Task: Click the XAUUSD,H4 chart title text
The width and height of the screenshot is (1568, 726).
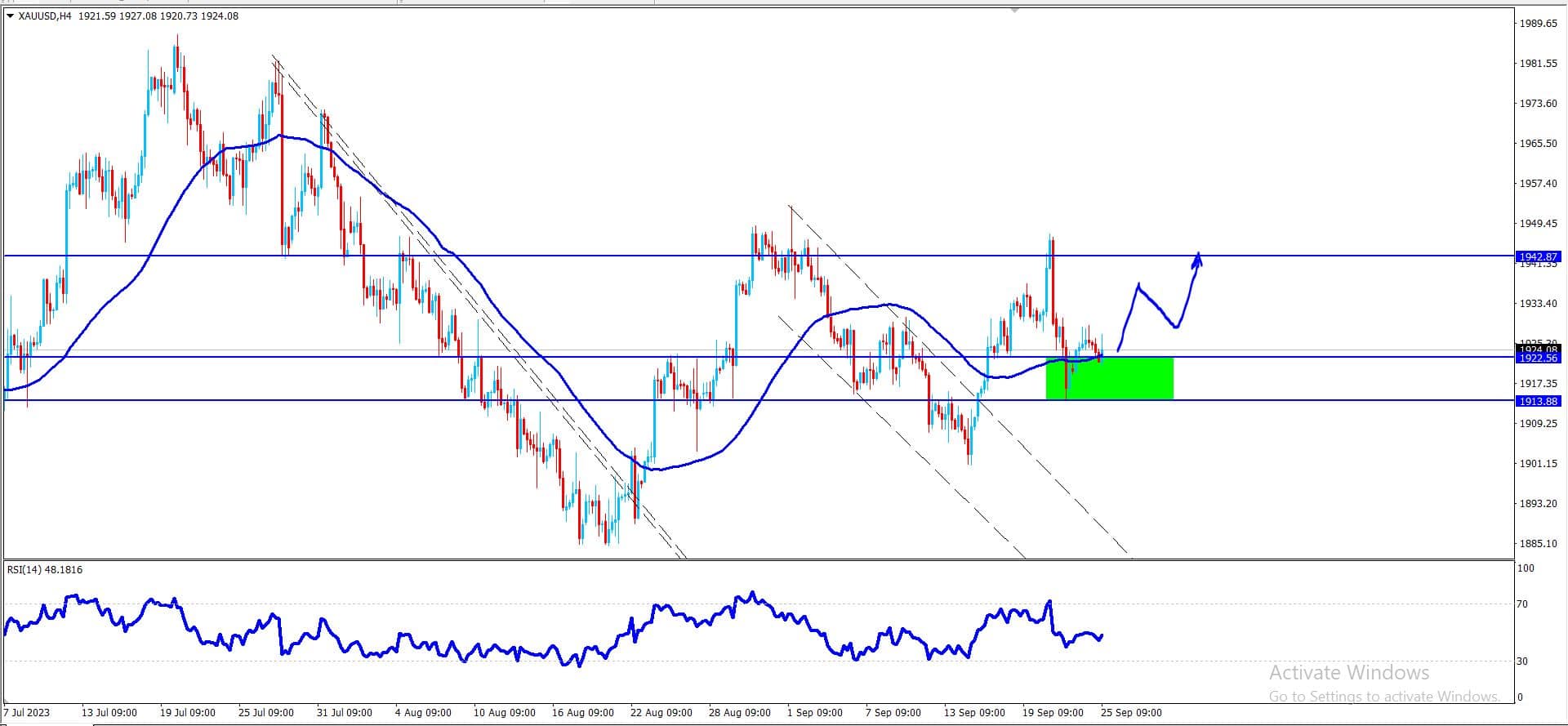Action: coord(45,16)
